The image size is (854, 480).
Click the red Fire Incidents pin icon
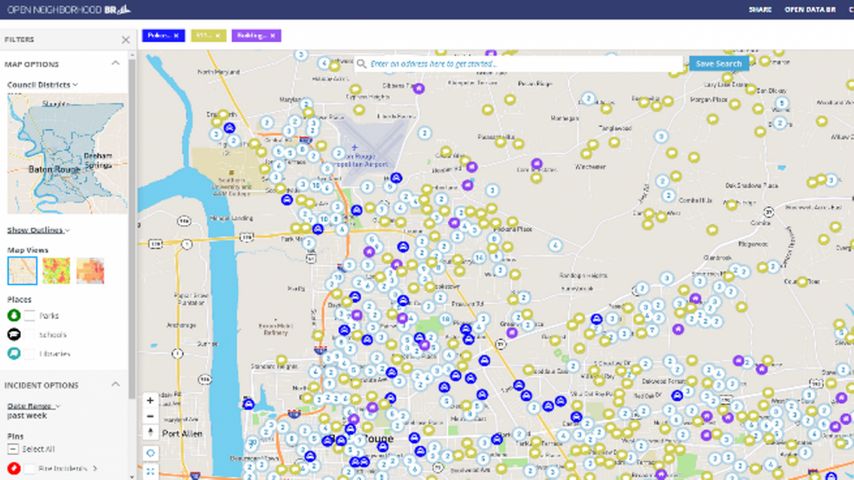[14, 468]
